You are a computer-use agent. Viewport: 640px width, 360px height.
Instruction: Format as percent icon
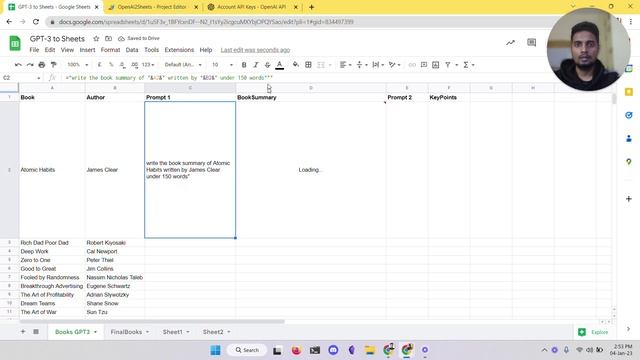click(x=111, y=64)
